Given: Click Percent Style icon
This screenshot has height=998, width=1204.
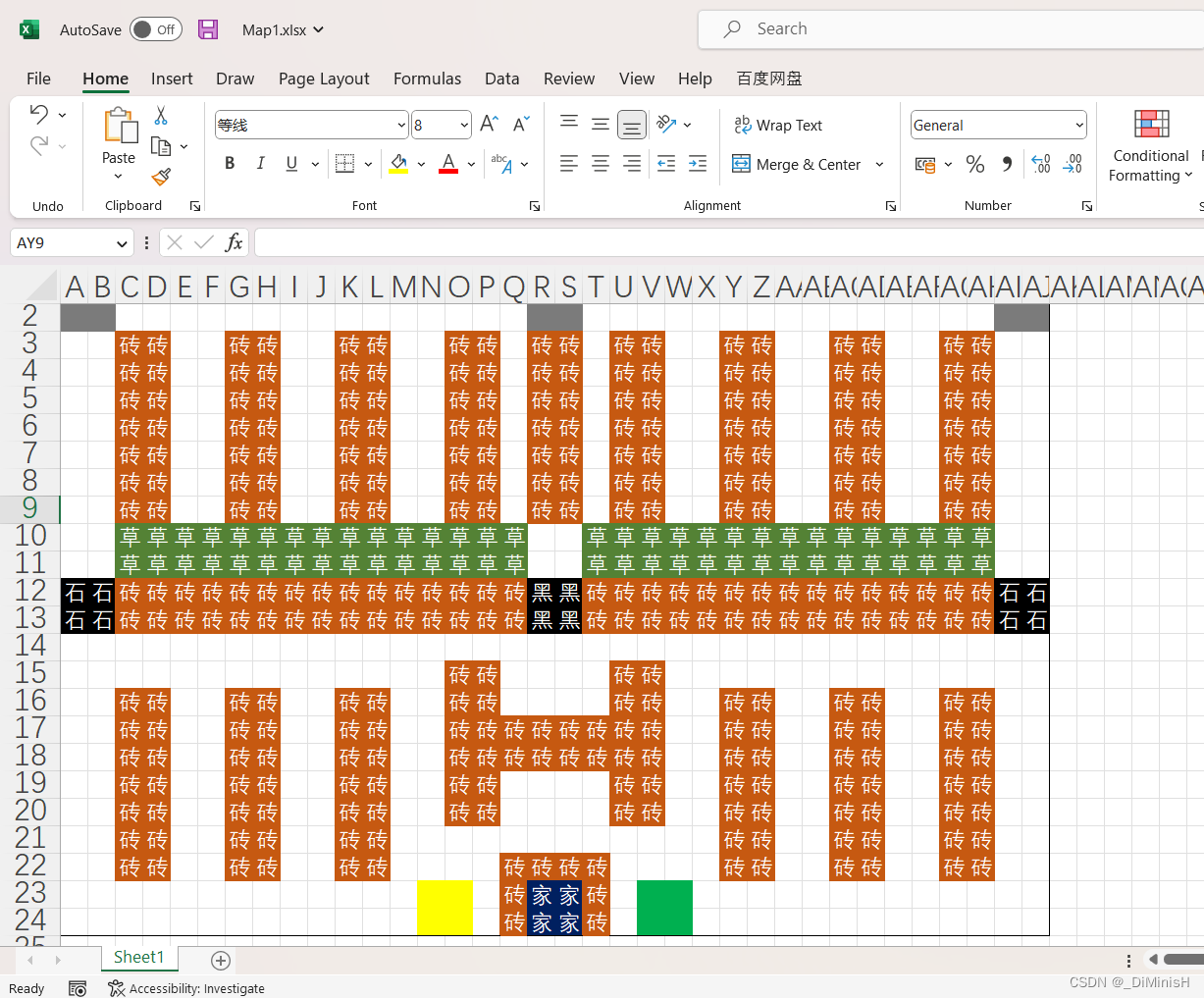Looking at the screenshot, I should click(975, 164).
